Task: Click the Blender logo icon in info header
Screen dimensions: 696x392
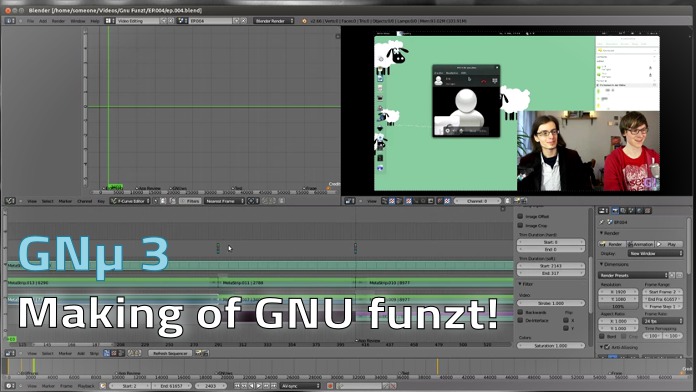Action: pyautogui.click(x=304, y=21)
